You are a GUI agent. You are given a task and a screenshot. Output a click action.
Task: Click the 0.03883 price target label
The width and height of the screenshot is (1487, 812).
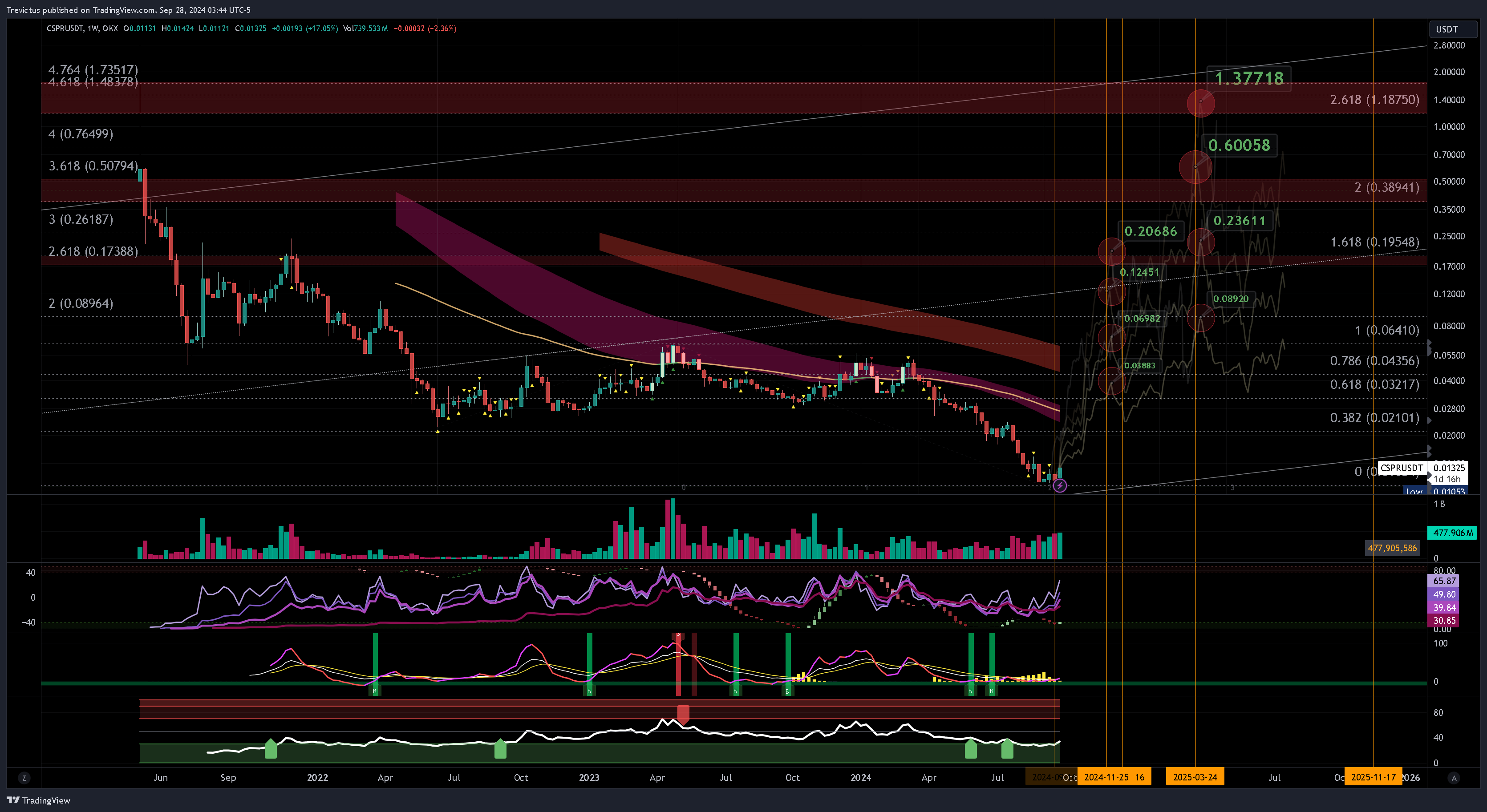point(1139,365)
